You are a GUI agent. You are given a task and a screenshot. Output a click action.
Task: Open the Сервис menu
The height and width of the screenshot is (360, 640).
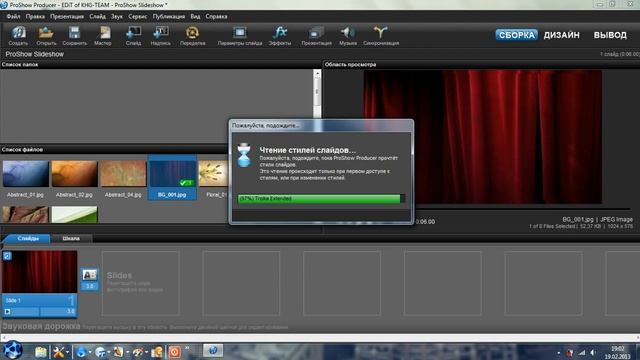(138, 17)
